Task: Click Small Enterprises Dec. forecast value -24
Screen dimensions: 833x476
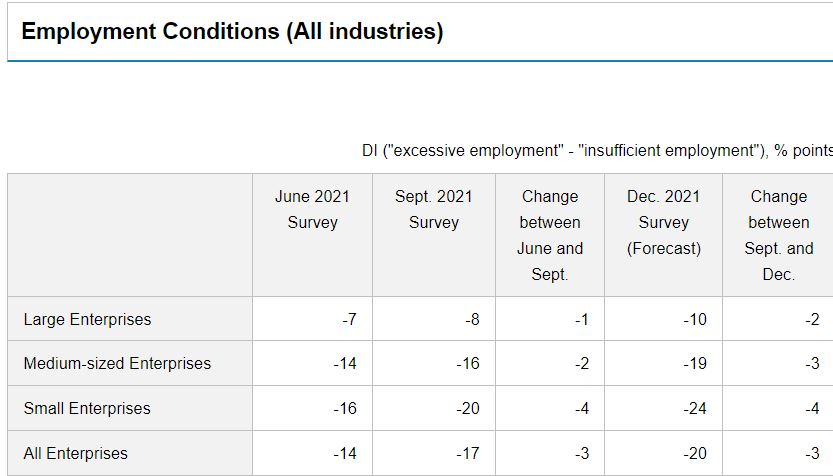Action: coord(695,409)
